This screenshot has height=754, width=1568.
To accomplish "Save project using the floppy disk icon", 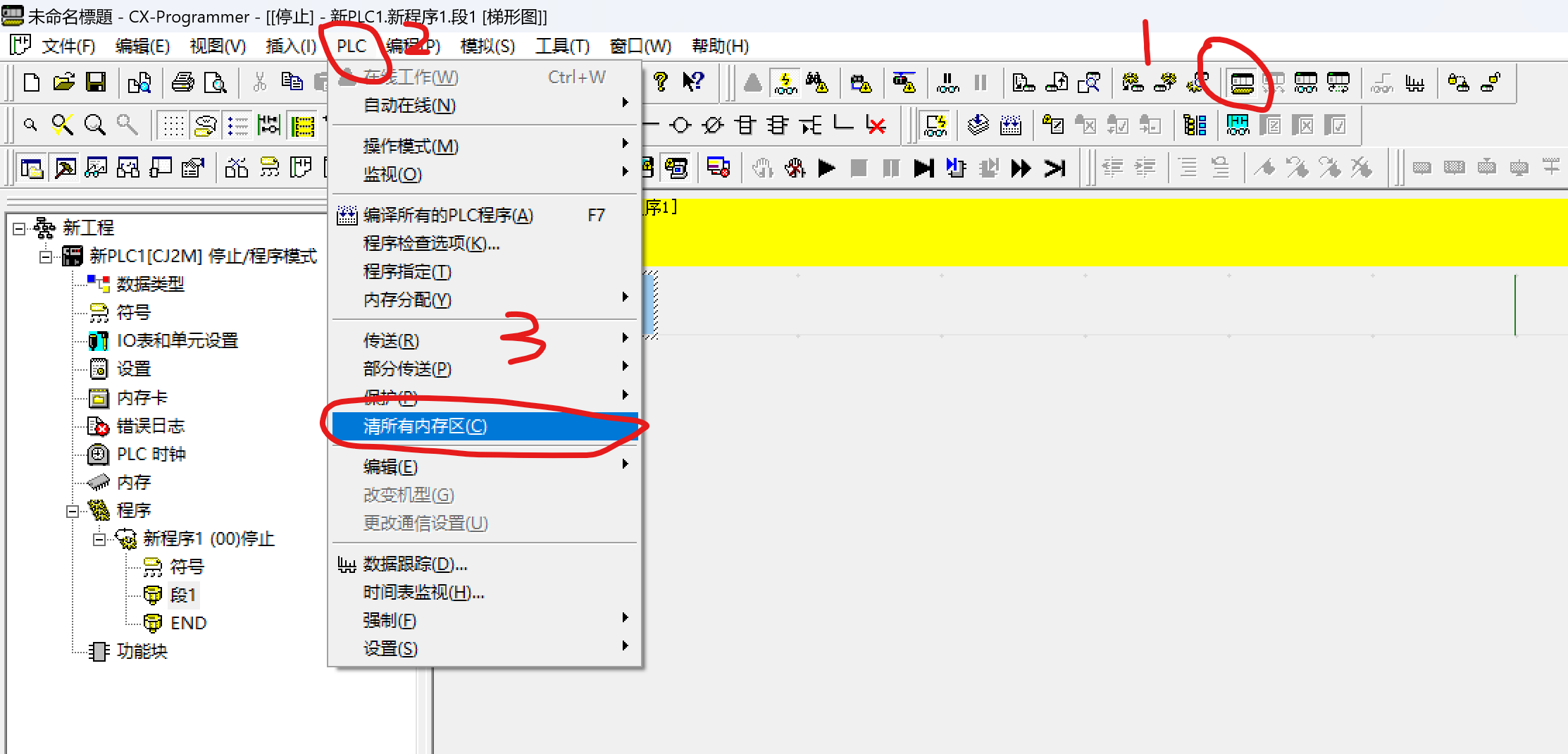I will (x=96, y=83).
